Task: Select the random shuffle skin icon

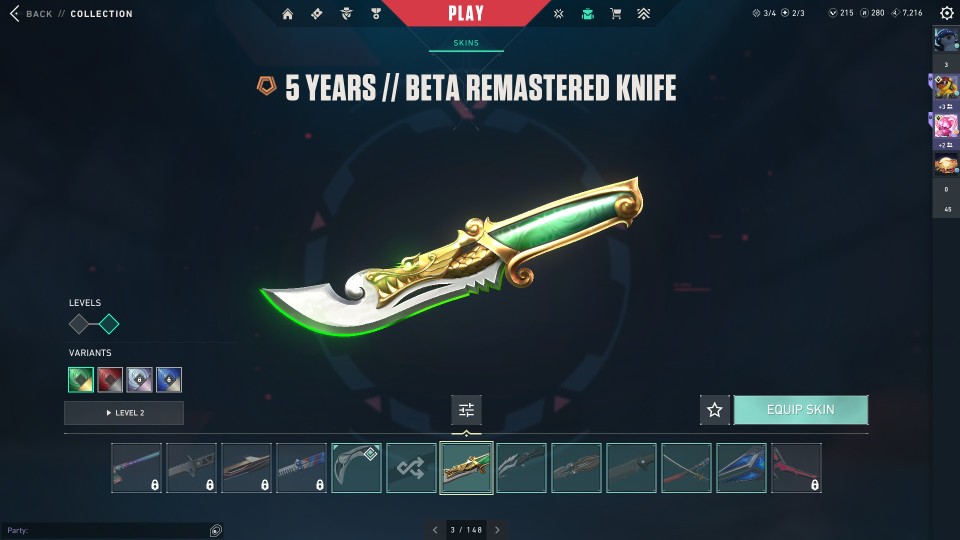Action: click(411, 468)
